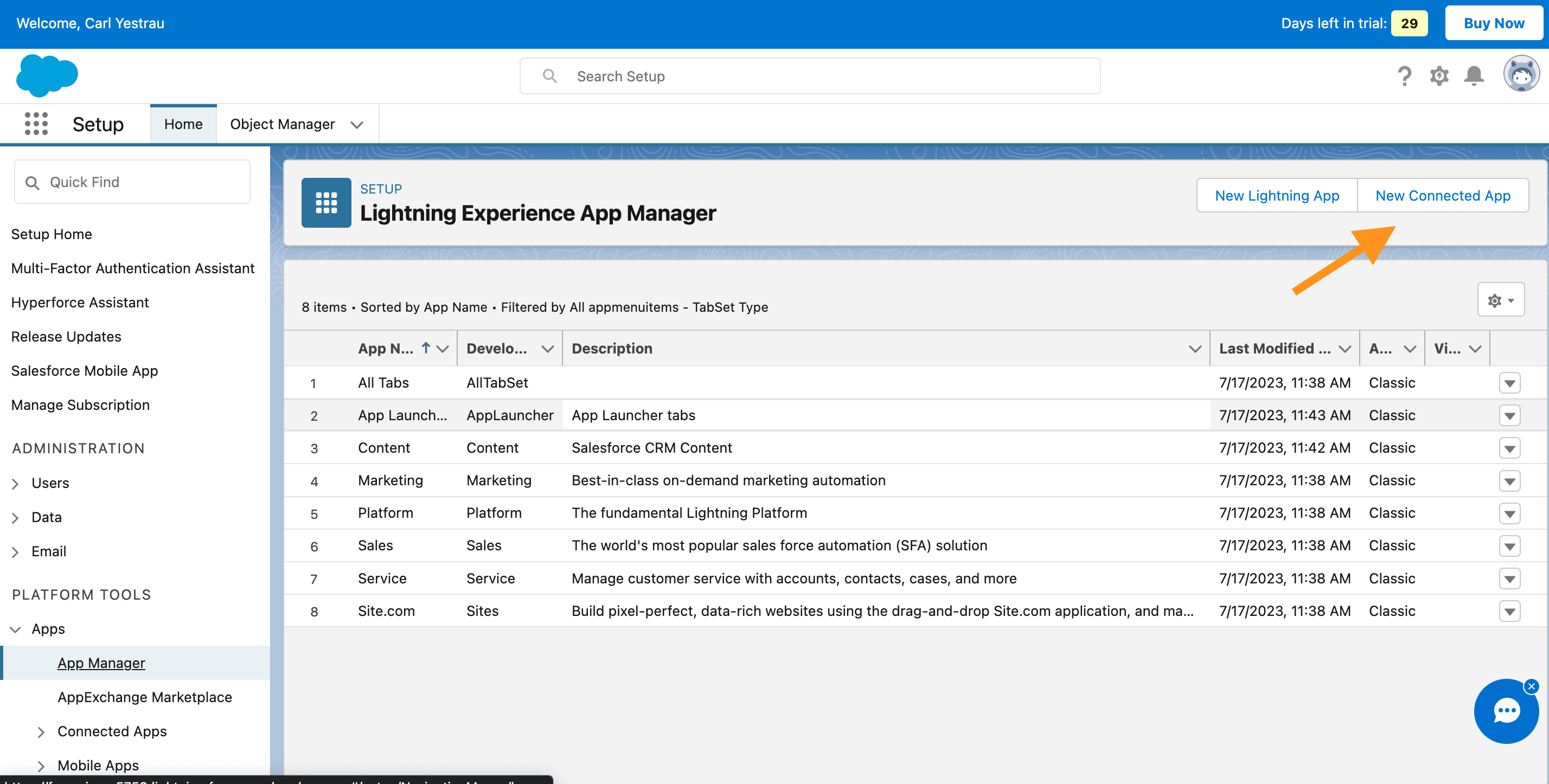1549x784 pixels.
Task: Open Description column menu chevron
Action: pos(1195,349)
